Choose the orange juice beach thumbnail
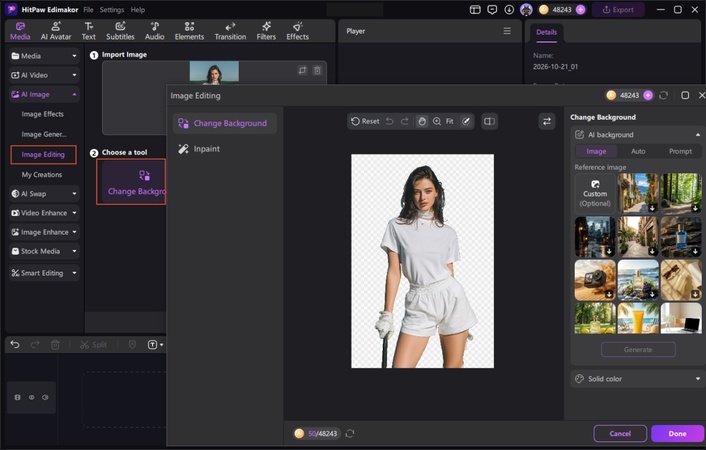 (638, 318)
